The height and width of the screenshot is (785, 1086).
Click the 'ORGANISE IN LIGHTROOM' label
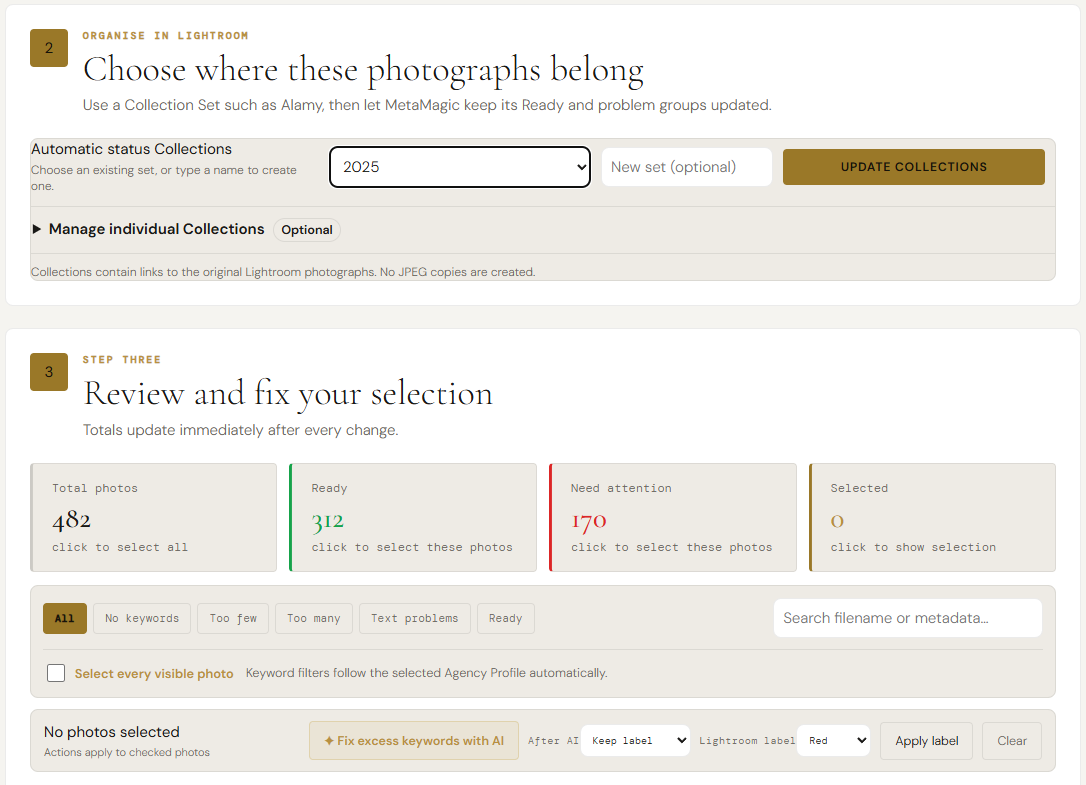(165, 36)
